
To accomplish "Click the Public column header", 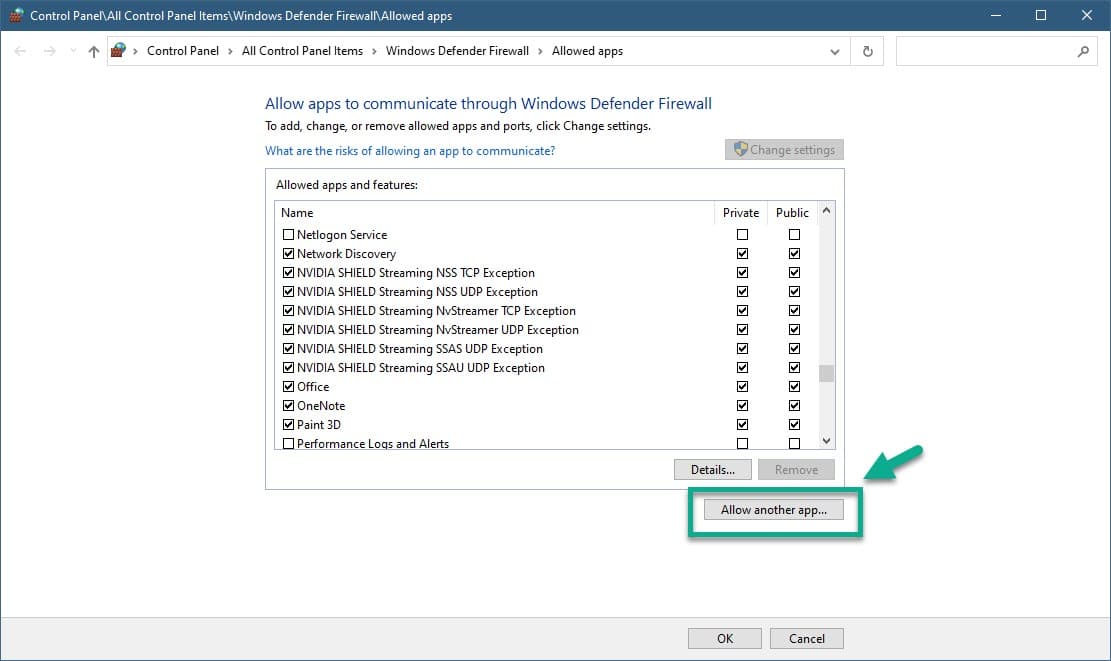I will [x=792, y=213].
